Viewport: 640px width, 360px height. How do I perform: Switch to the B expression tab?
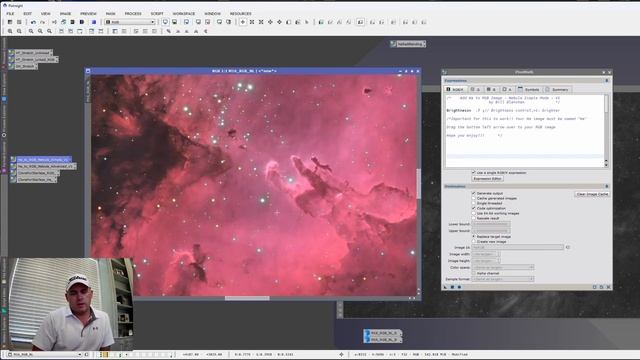pos(491,89)
